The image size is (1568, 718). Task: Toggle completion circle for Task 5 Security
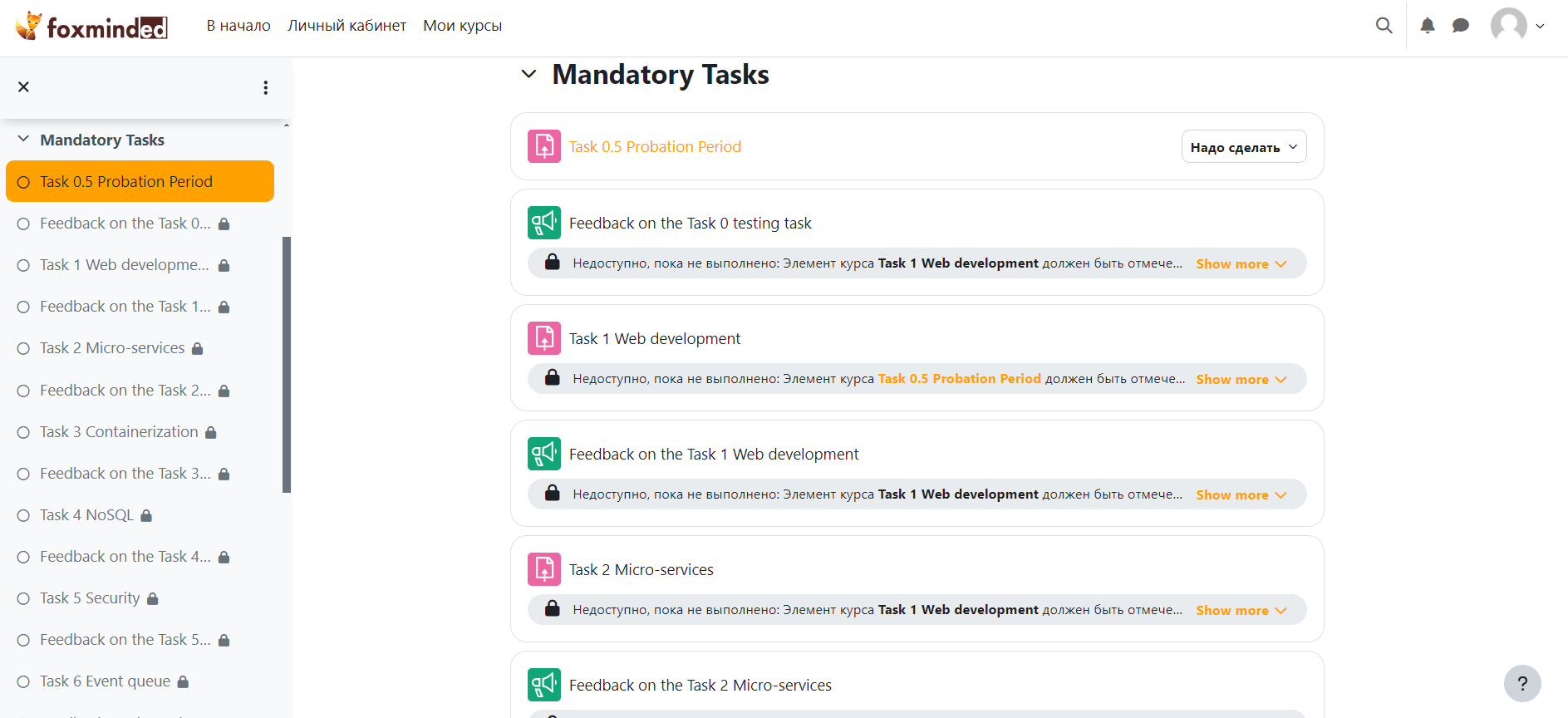click(23, 598)
